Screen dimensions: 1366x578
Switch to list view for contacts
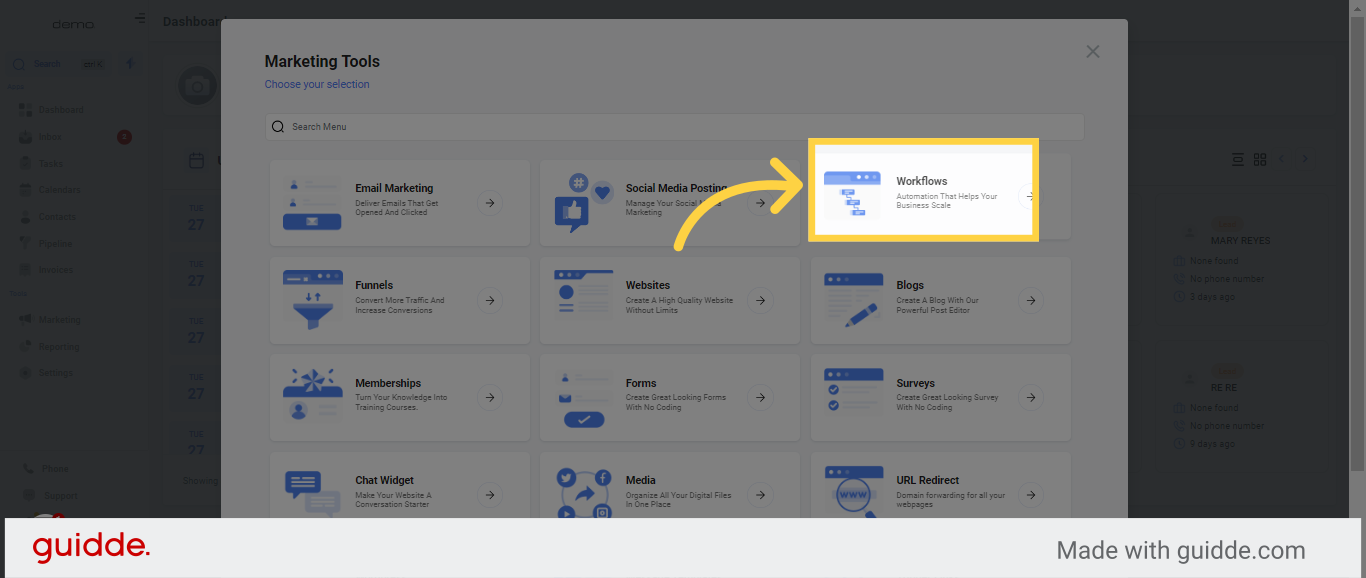1237,159
